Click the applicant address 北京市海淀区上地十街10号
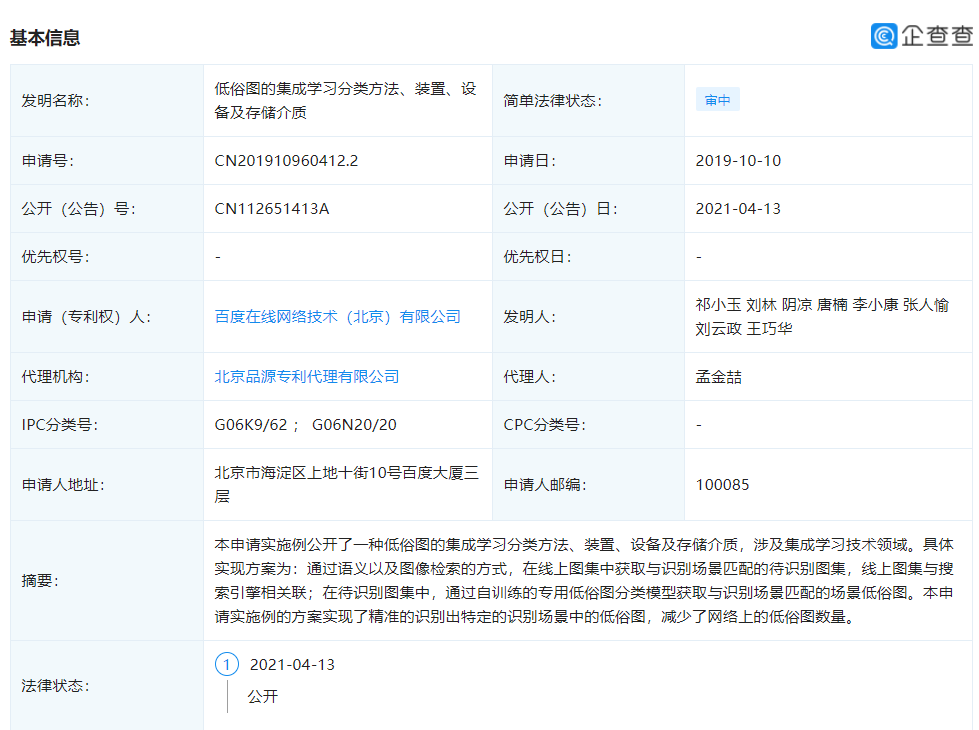This screenshot has height=730, width=979. pyautogui.click(x=308, y=473)
